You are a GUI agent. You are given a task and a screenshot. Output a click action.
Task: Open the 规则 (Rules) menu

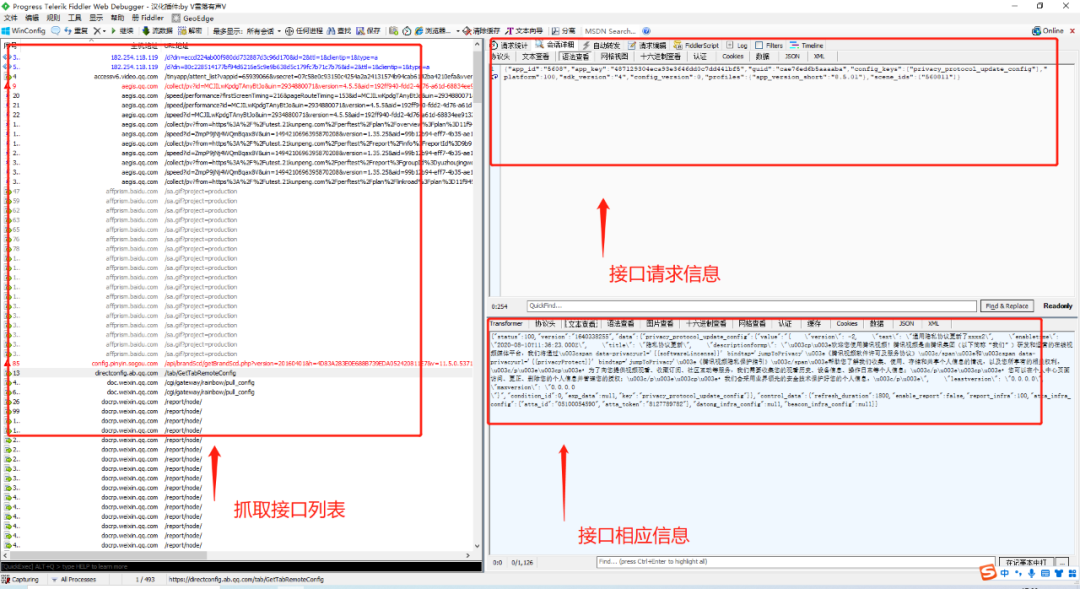(x=53, y=18)
